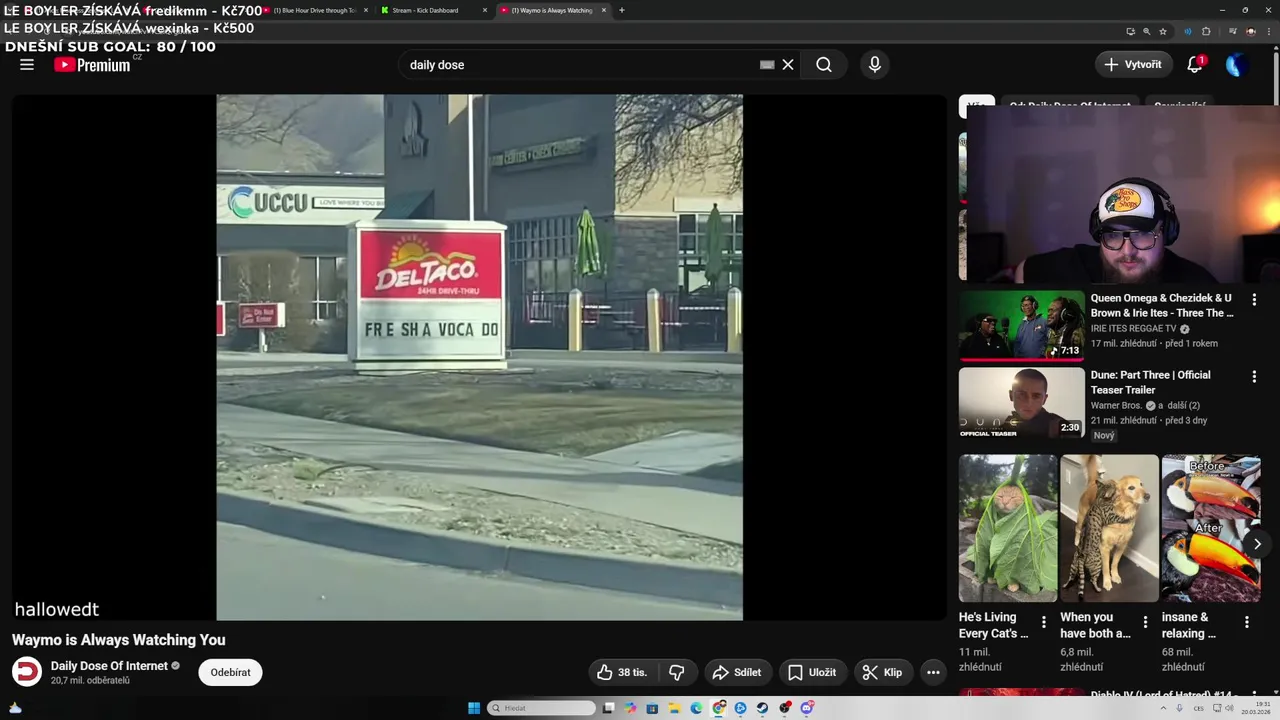Share the video via Sdílet
This screenshot has height=720, width=1280.
737,673
